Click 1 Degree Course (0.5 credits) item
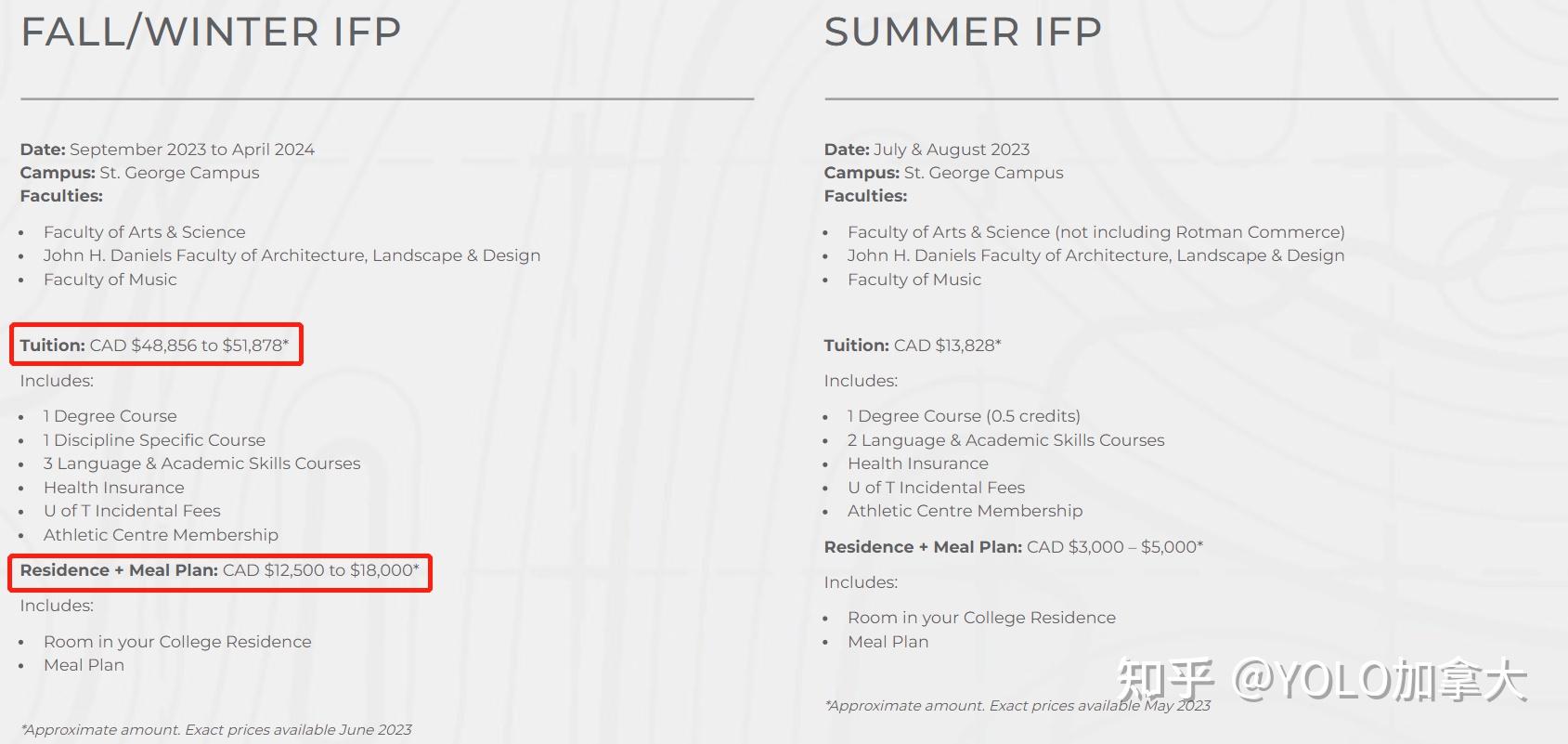 click(x=964, y=416)
